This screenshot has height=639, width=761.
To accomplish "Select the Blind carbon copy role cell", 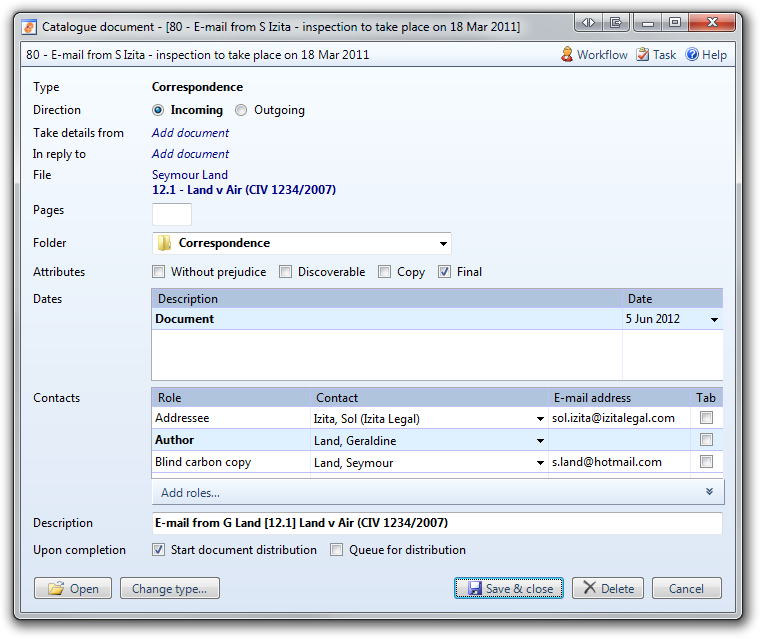I will (x=231, y=462).
